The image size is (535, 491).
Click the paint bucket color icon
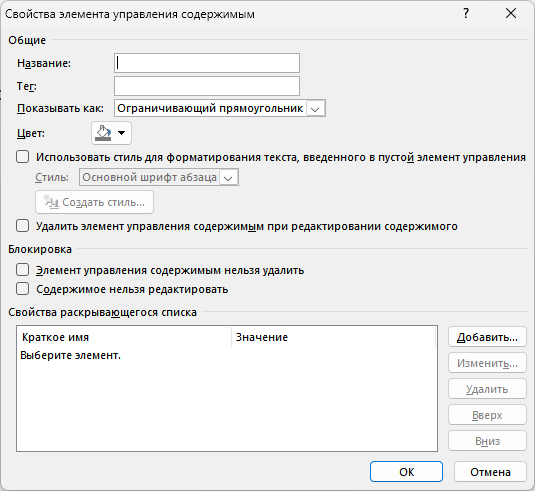pos(104,133)
